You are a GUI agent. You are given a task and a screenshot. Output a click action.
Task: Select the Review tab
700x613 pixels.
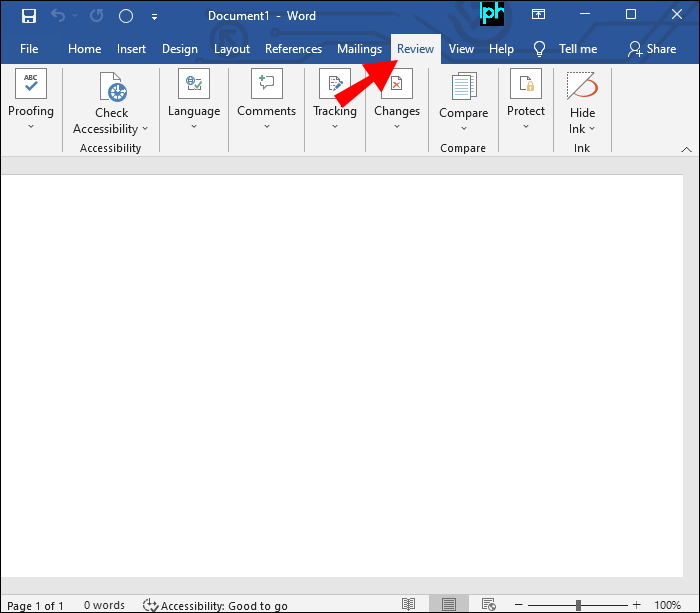pyautogui.click(x=415, y=49)
